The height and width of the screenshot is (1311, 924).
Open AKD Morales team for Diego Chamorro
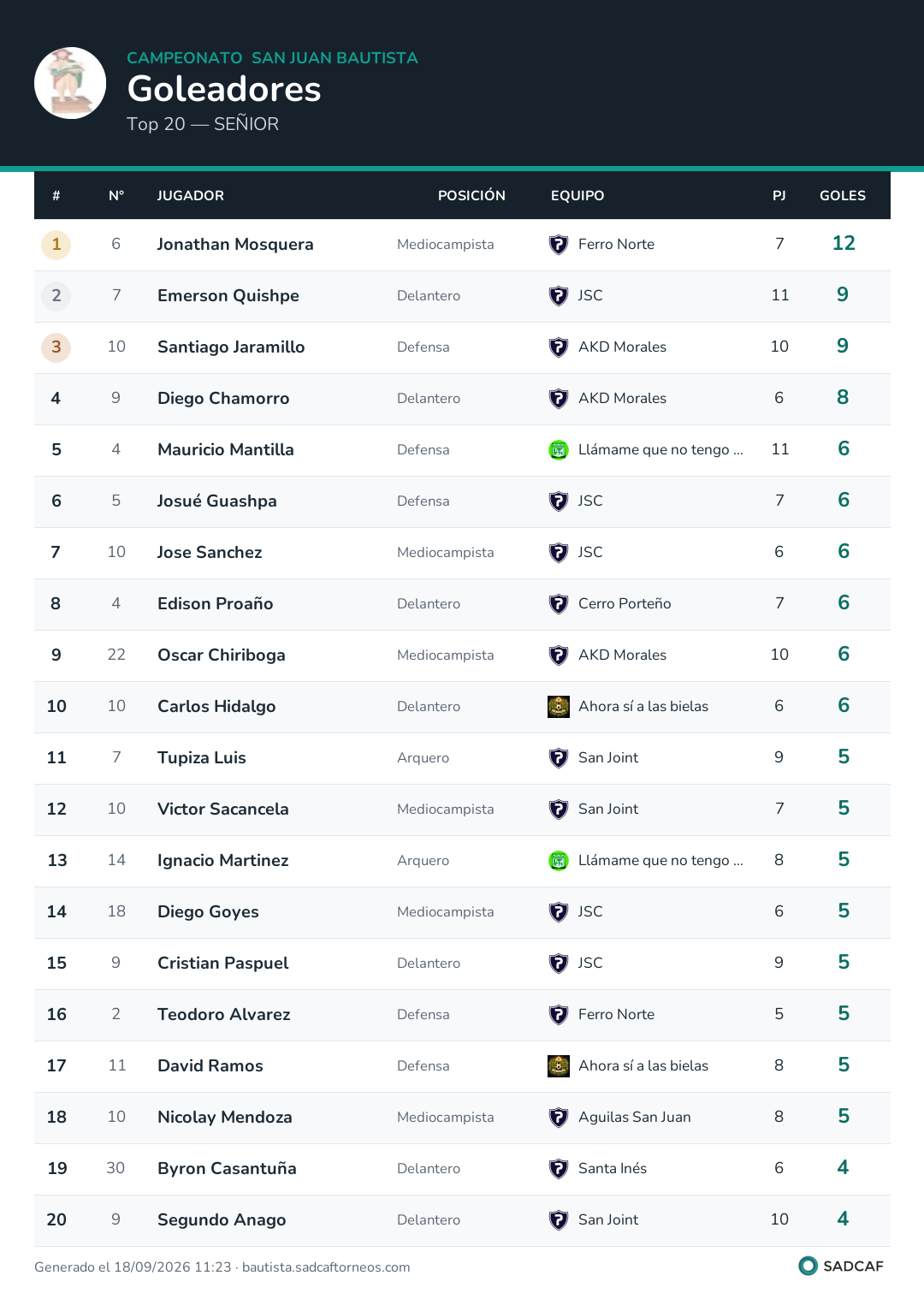622,399
